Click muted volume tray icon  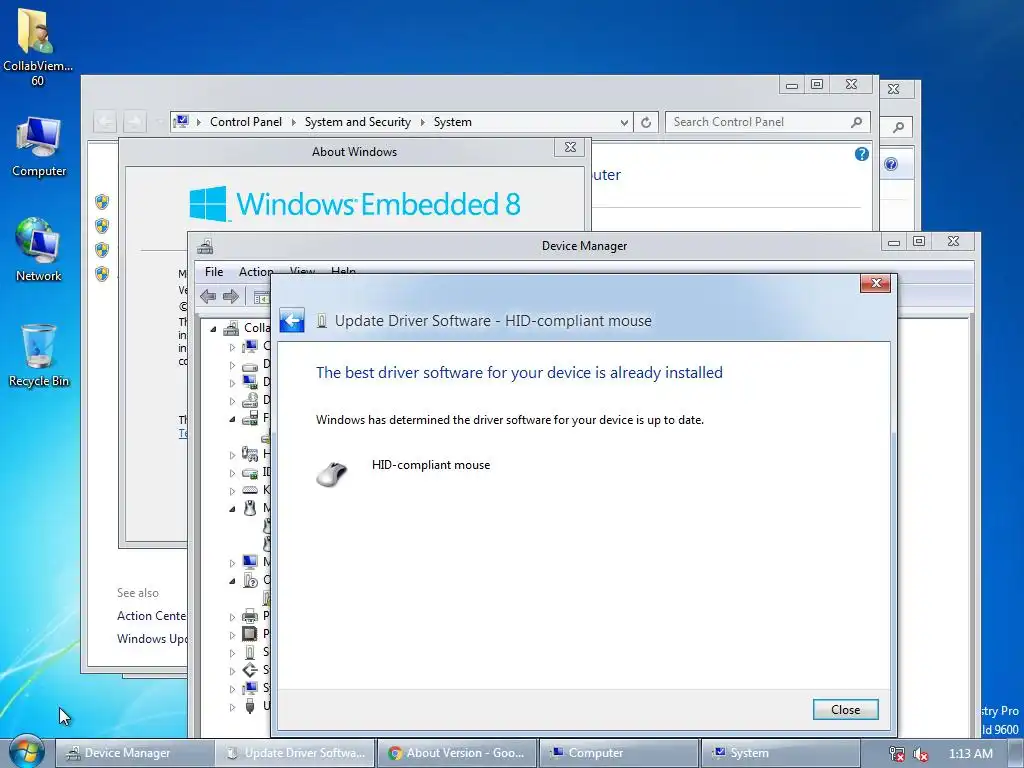pos(921,754)
